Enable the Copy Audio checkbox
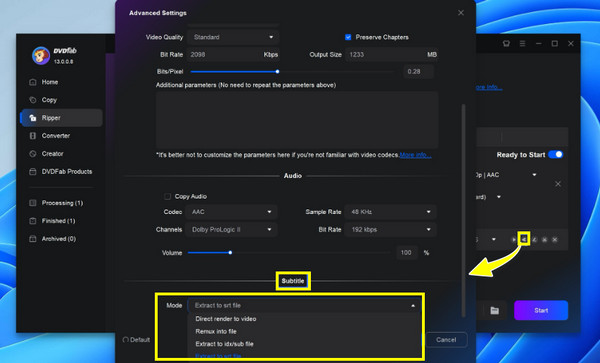Viewport: 600px width, 363px height. tap(167, 196)
